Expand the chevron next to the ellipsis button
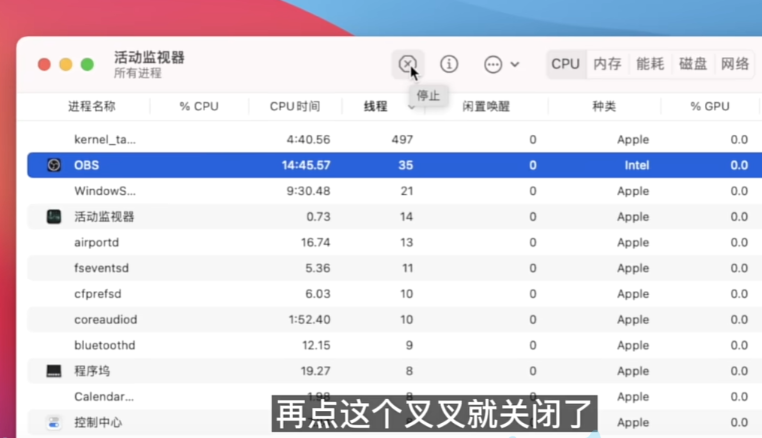The height and width of the screenshot is (438, 762). click(515, 64)
